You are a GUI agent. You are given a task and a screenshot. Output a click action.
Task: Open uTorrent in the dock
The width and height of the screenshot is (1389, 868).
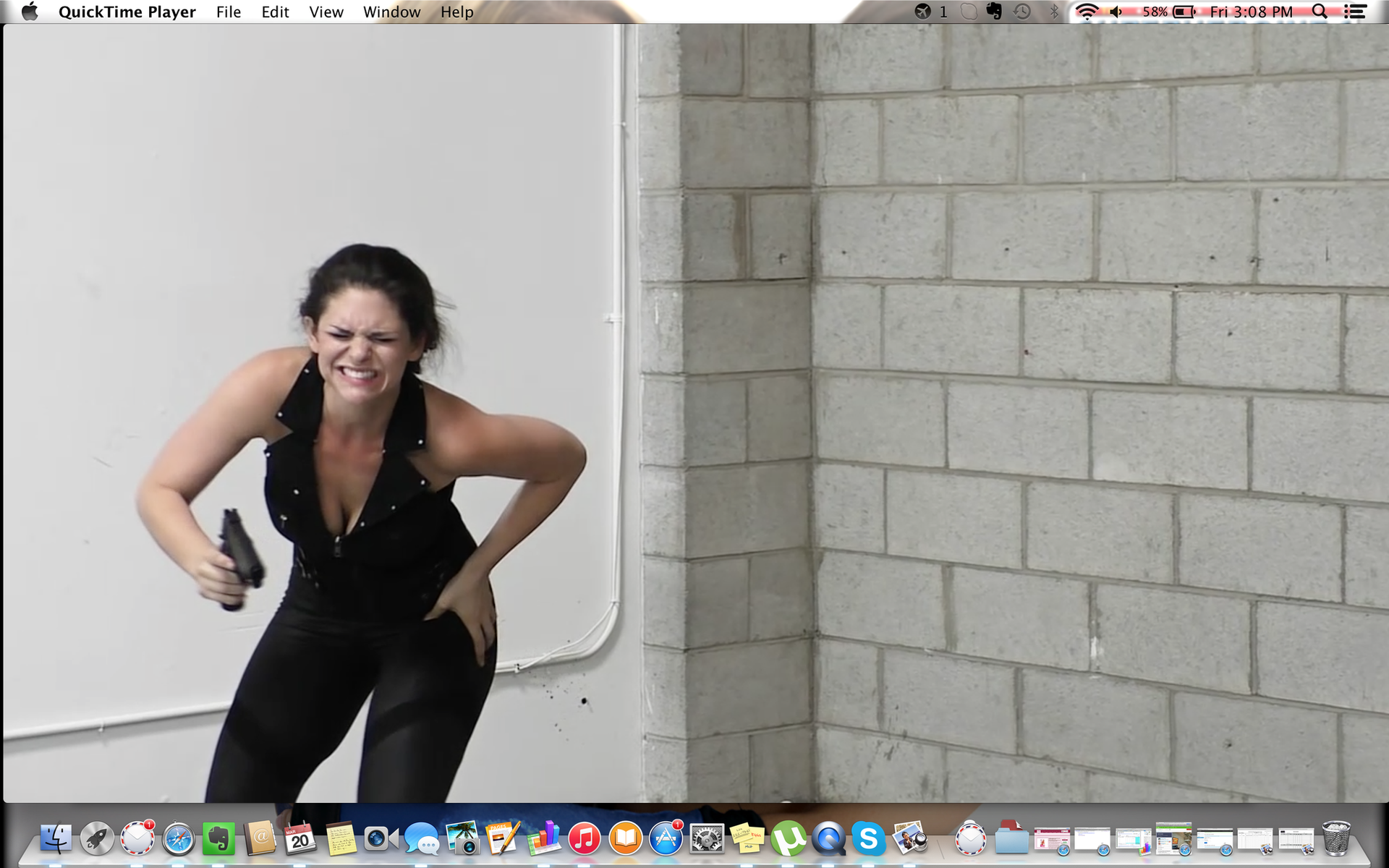(789, 839)
